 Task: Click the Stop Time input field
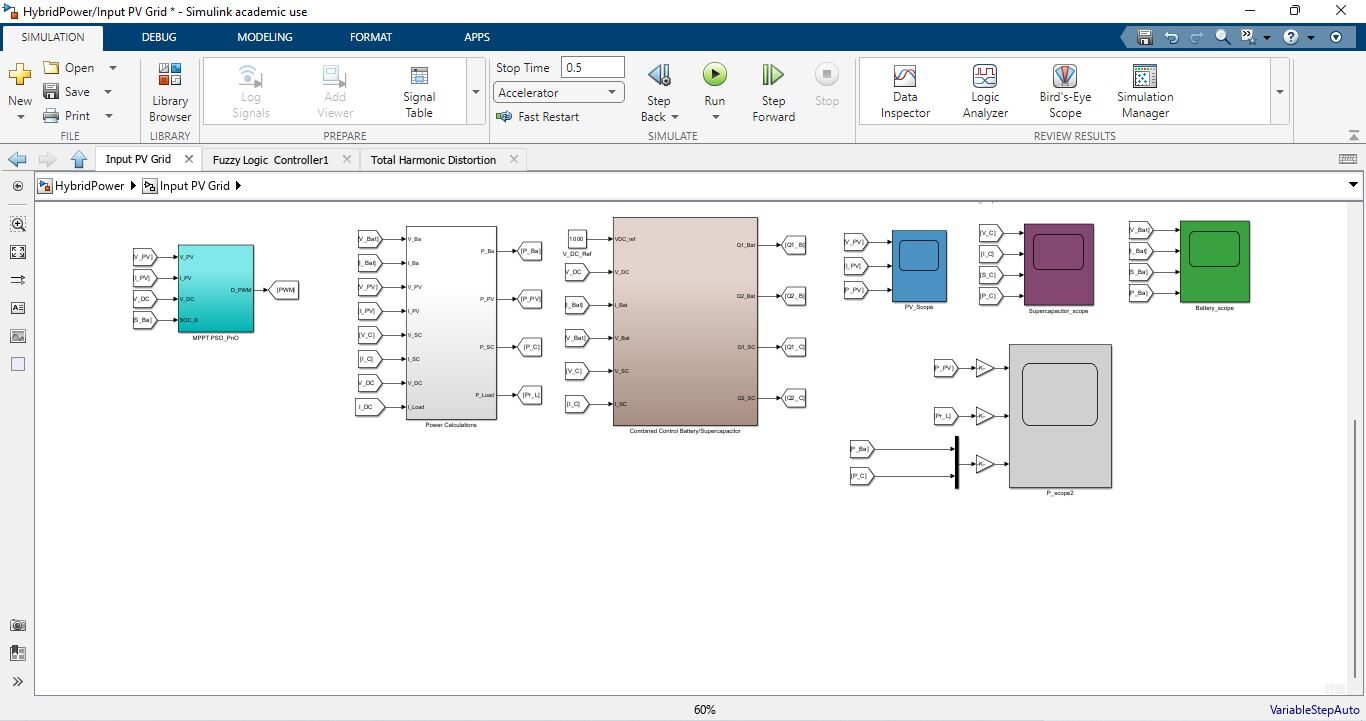pyautogui.click(x=593, y=68)
